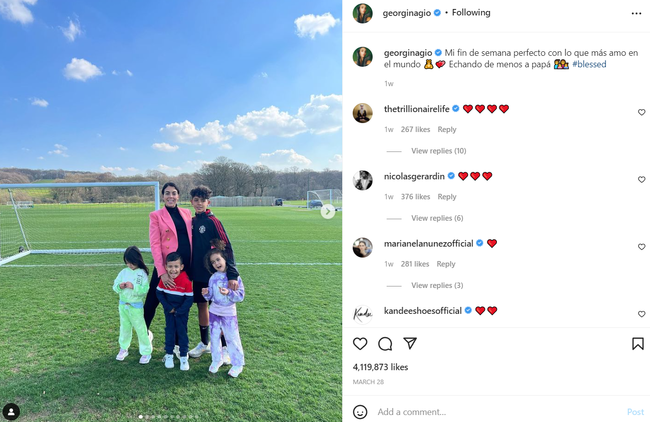Open the #blessed hashtag link
650x422 pixels.
[589, 64]
